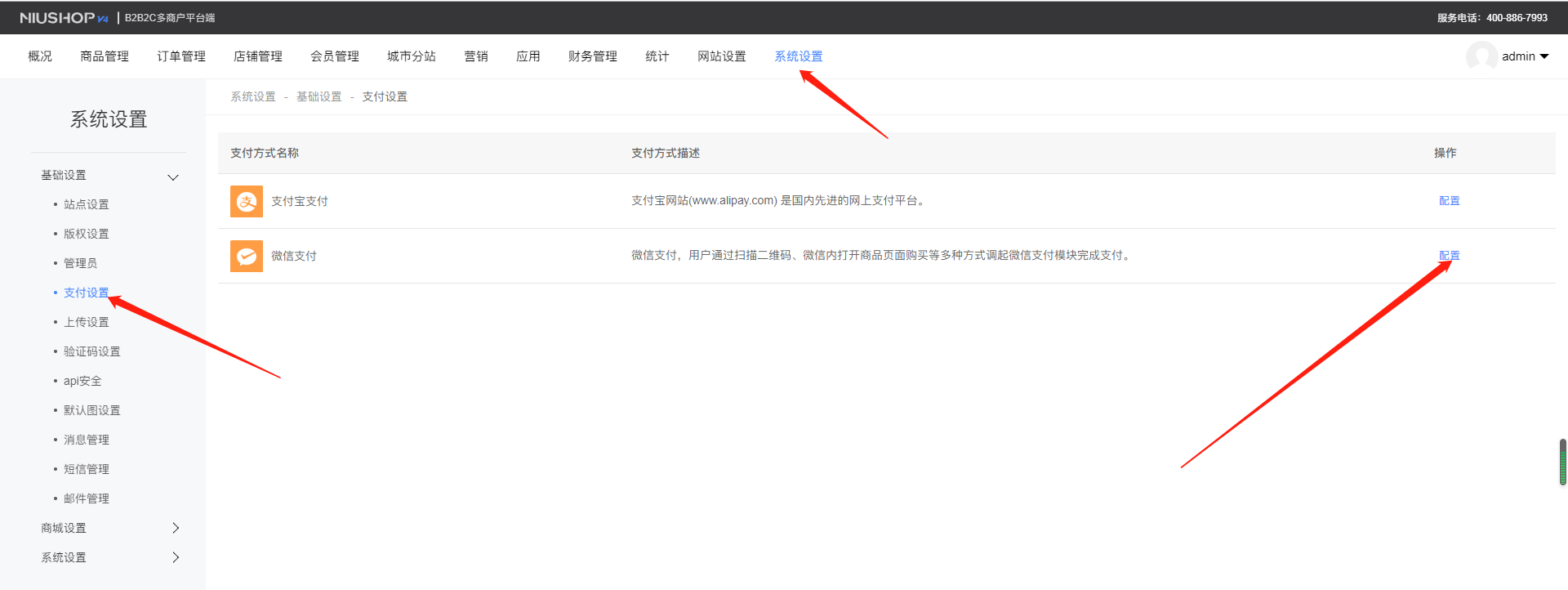The image size is (1568, 590).
Task: Open 验证码设置 in the sidebar
Action: 92,351
